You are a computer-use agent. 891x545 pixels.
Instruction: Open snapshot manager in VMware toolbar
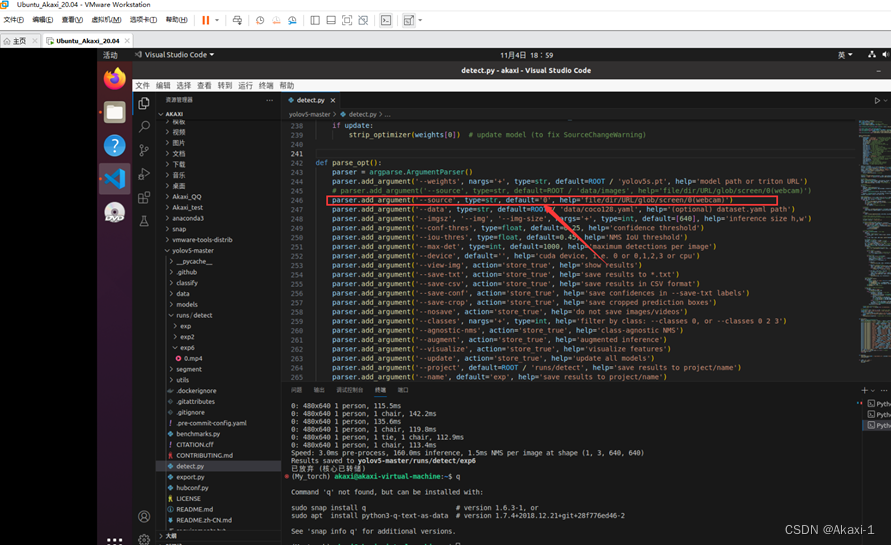click(x=292, y=20)
